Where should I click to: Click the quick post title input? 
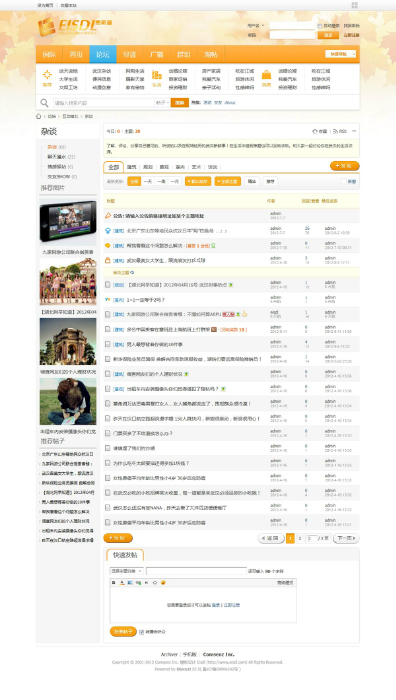pyautogui.click(x=196, y=571)
